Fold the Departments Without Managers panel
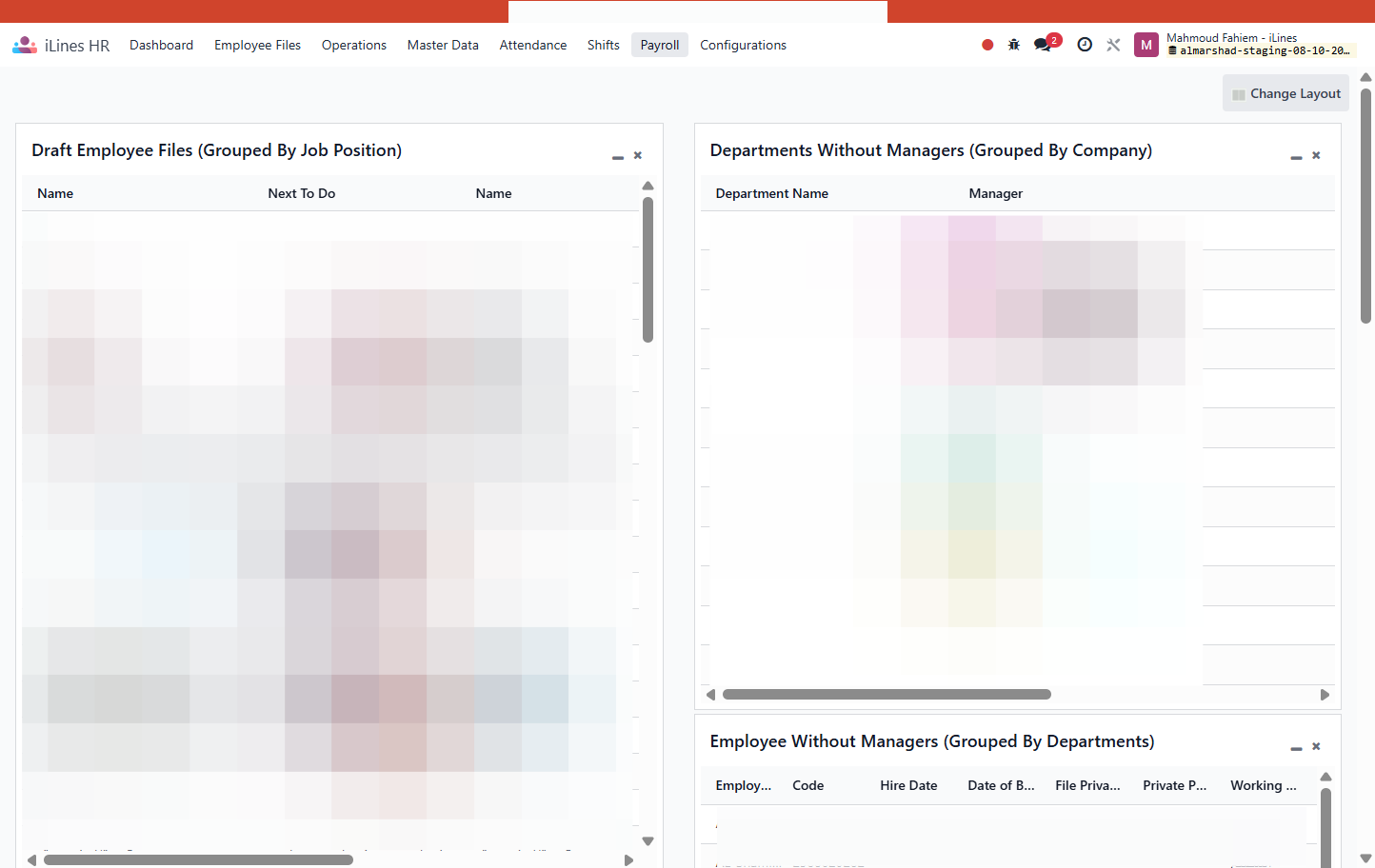The height and width of the screenshot is (868, 1375). tap(1296, 156)
